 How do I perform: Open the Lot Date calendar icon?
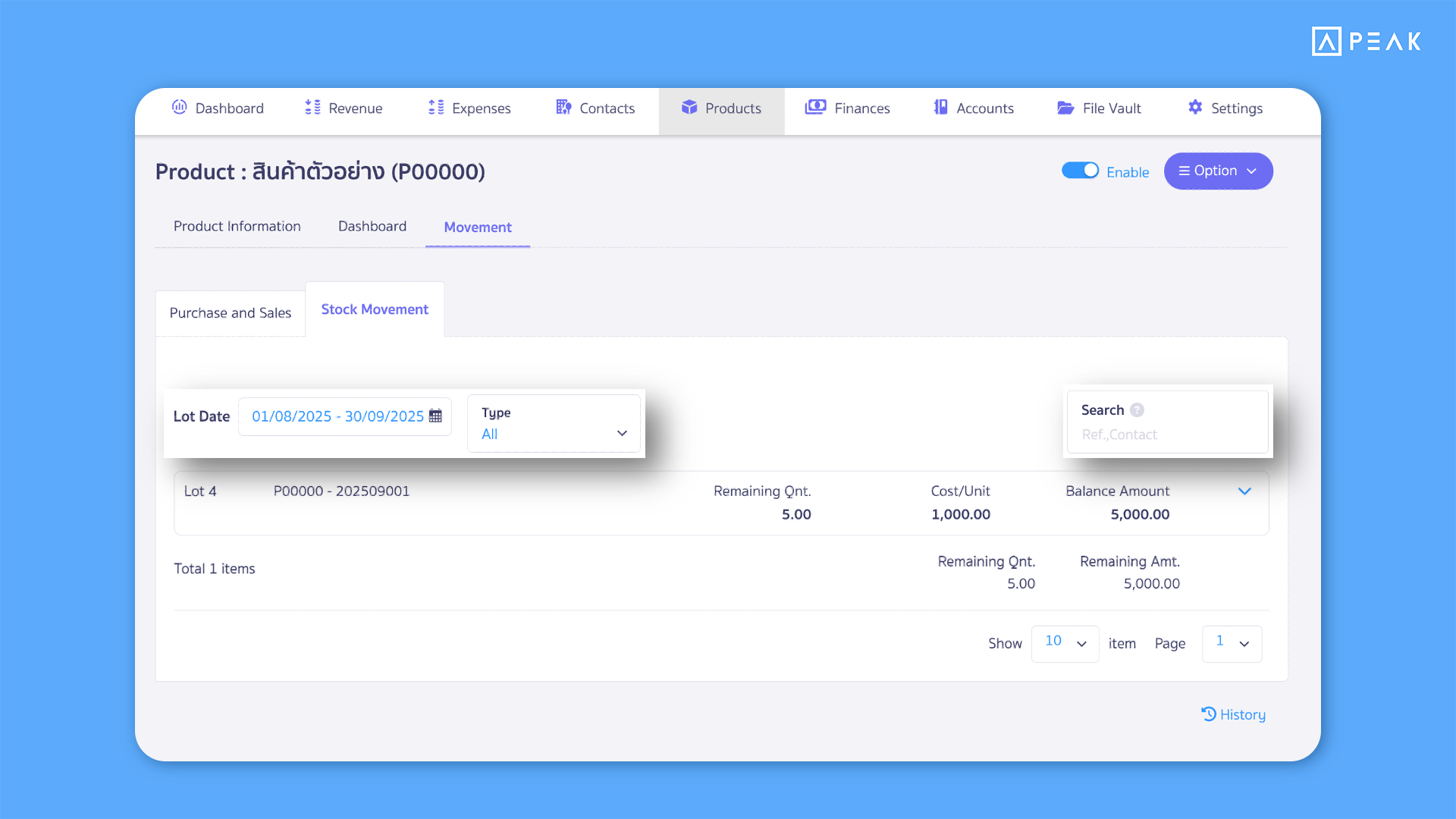pos(435,416)
